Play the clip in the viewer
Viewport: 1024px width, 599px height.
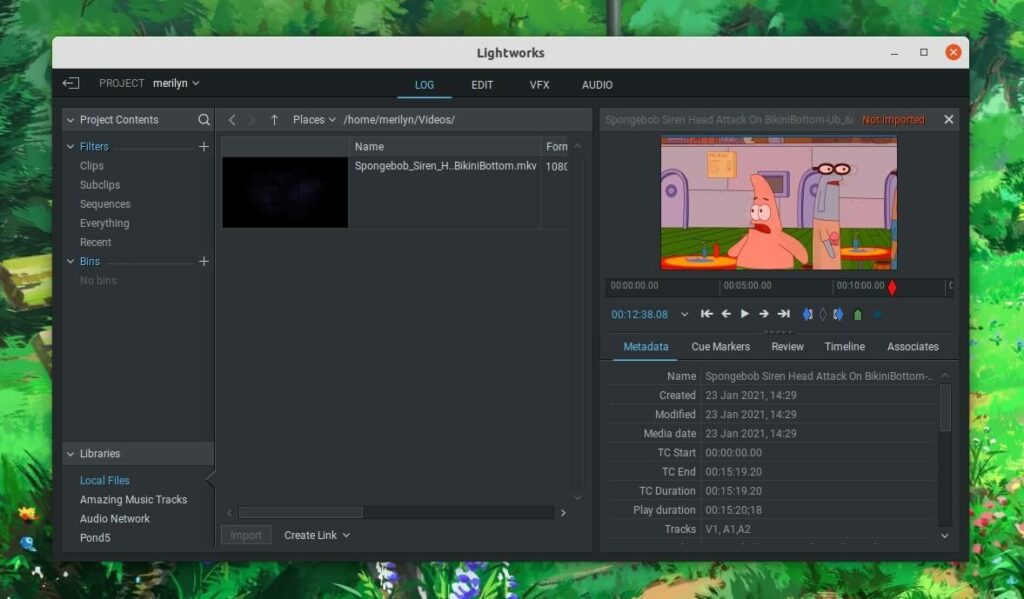click(x=745, y=314)
